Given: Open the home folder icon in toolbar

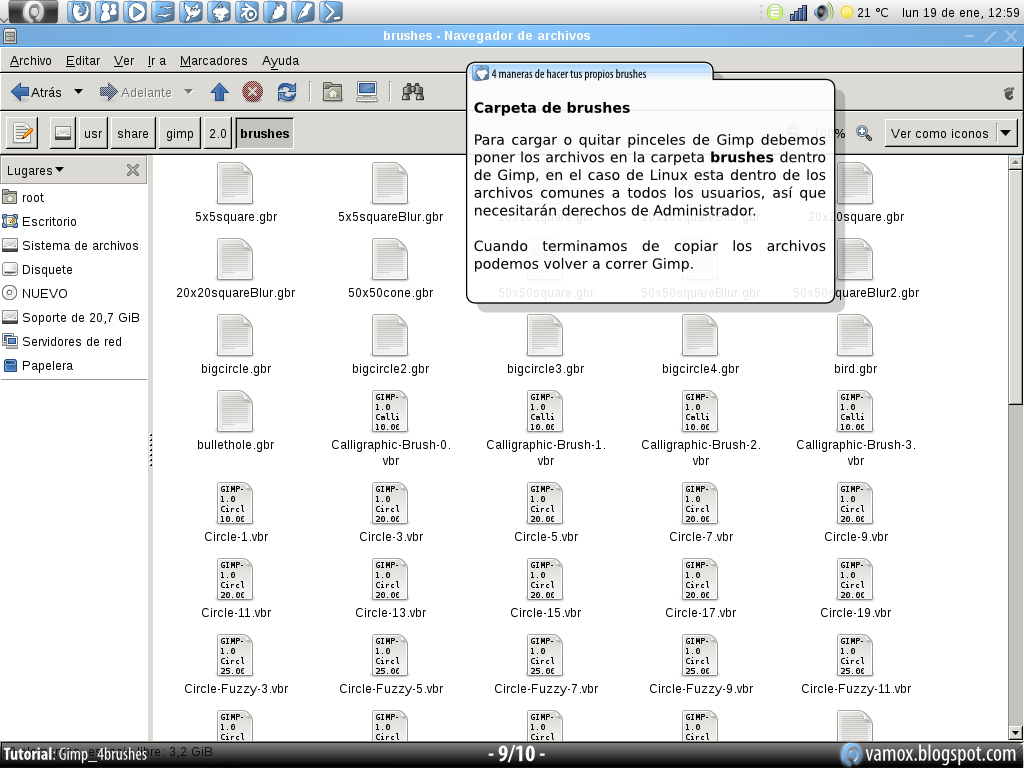Looking at the screenshot, I should pyautogui.click(x=332, y=92).
